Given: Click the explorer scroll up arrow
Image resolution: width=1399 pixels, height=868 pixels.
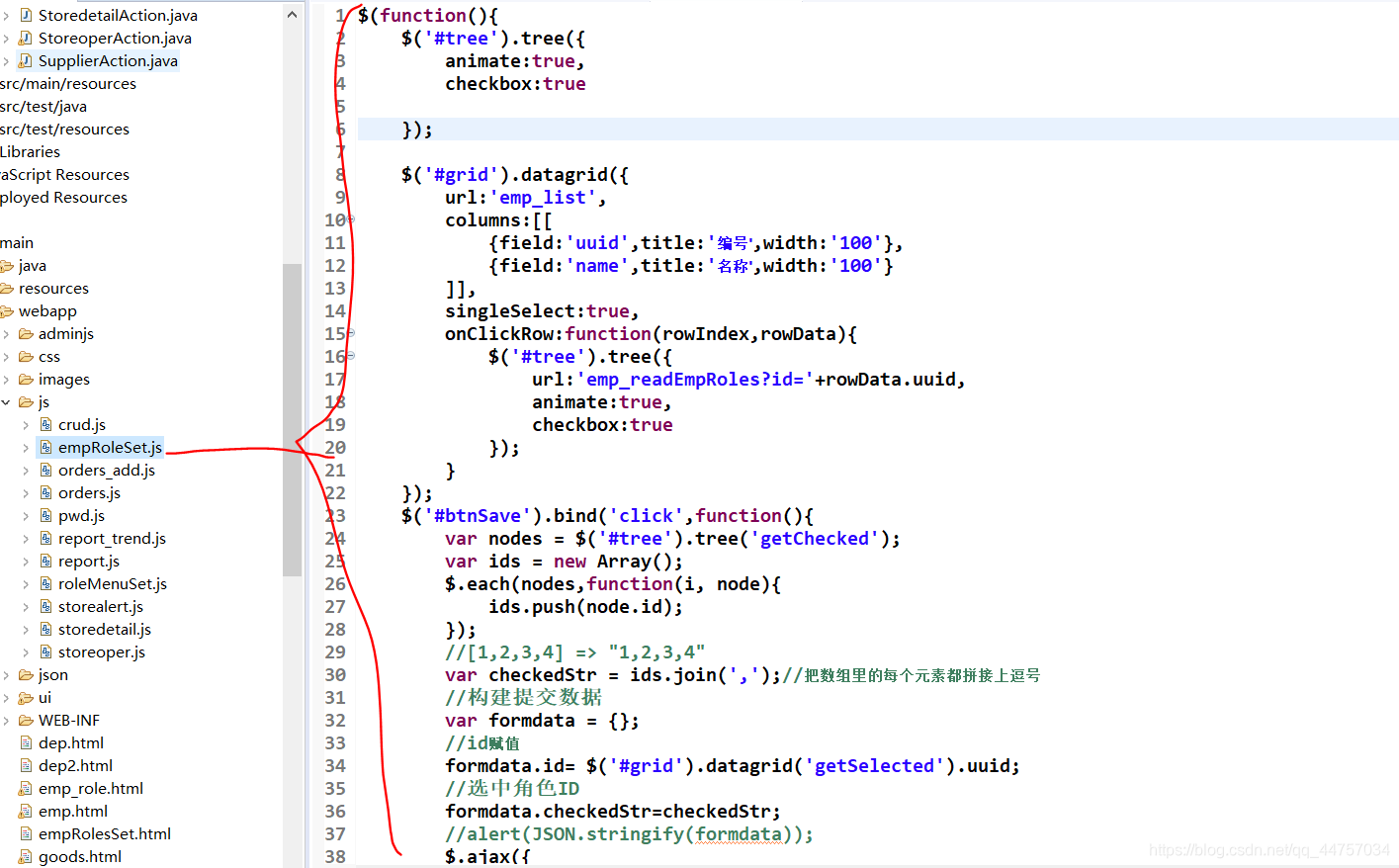Looking at the screenshot, I should [x=292, y=14].
